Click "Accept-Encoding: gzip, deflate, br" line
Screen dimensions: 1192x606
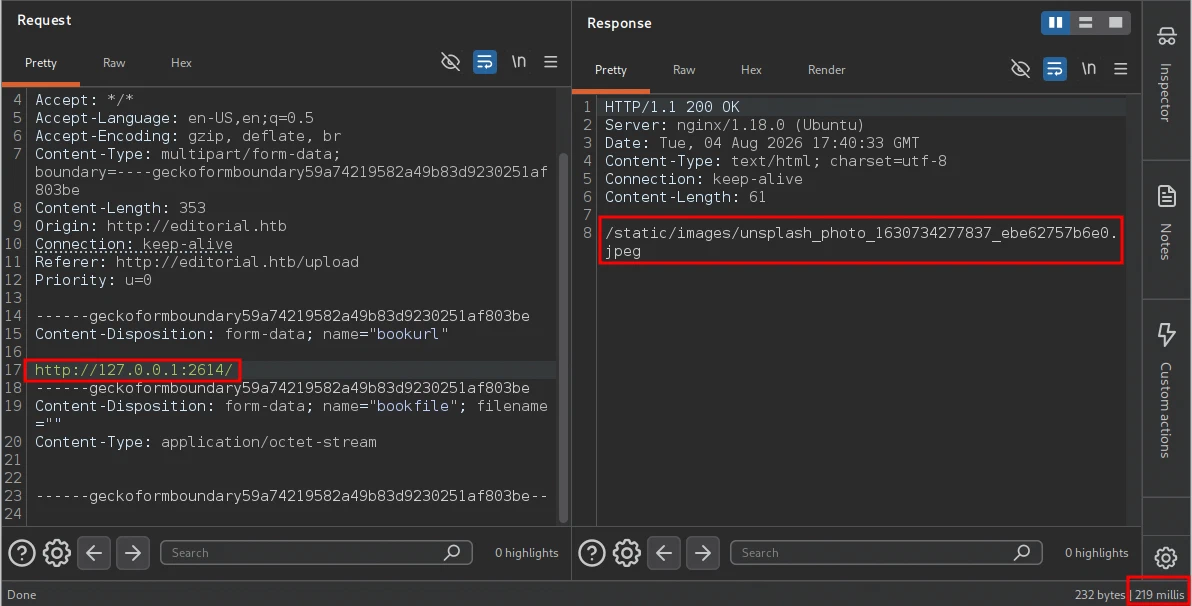coord(188,136)
